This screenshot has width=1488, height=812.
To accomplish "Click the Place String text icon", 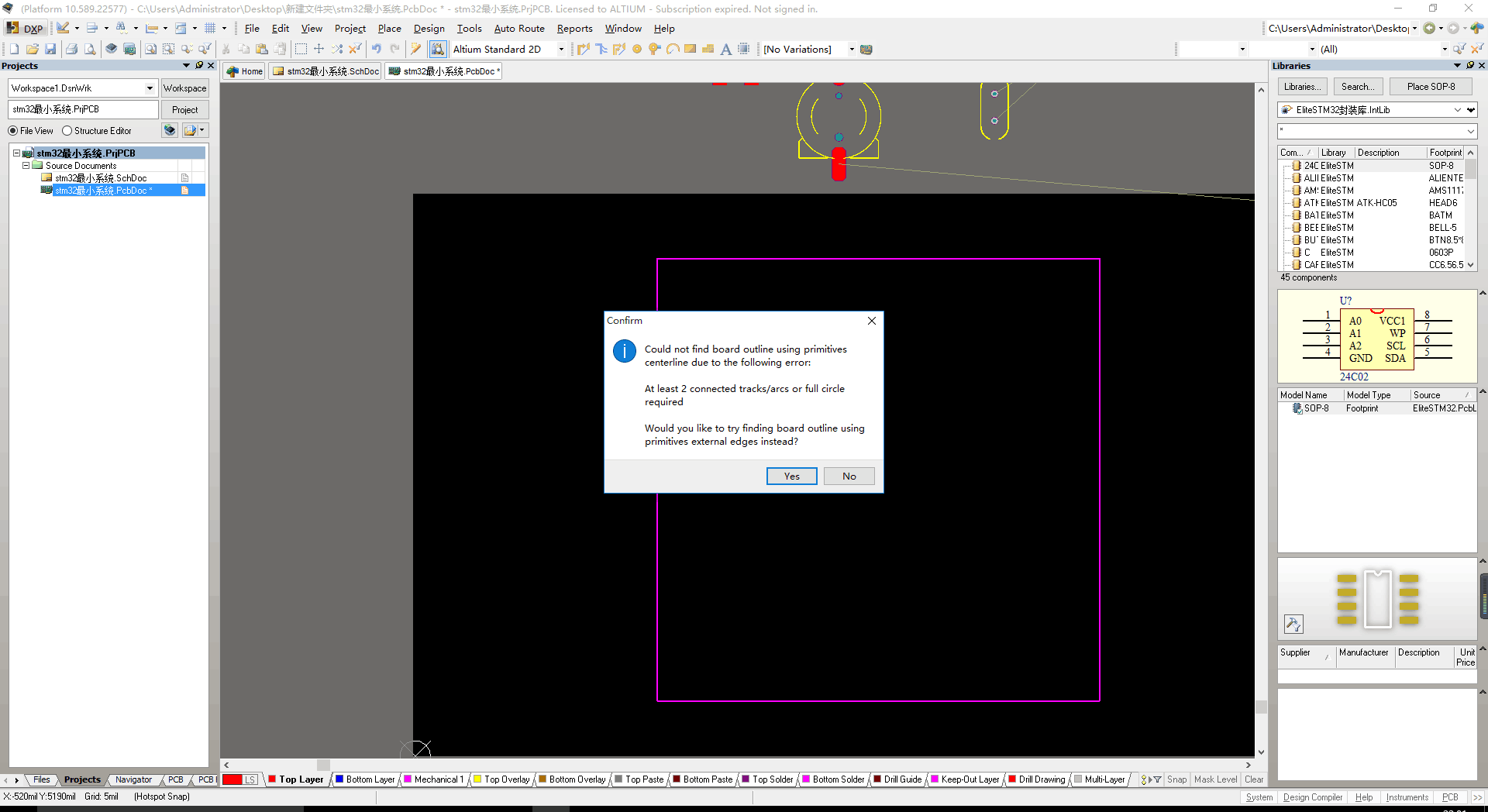I will [x=726, y=49].
